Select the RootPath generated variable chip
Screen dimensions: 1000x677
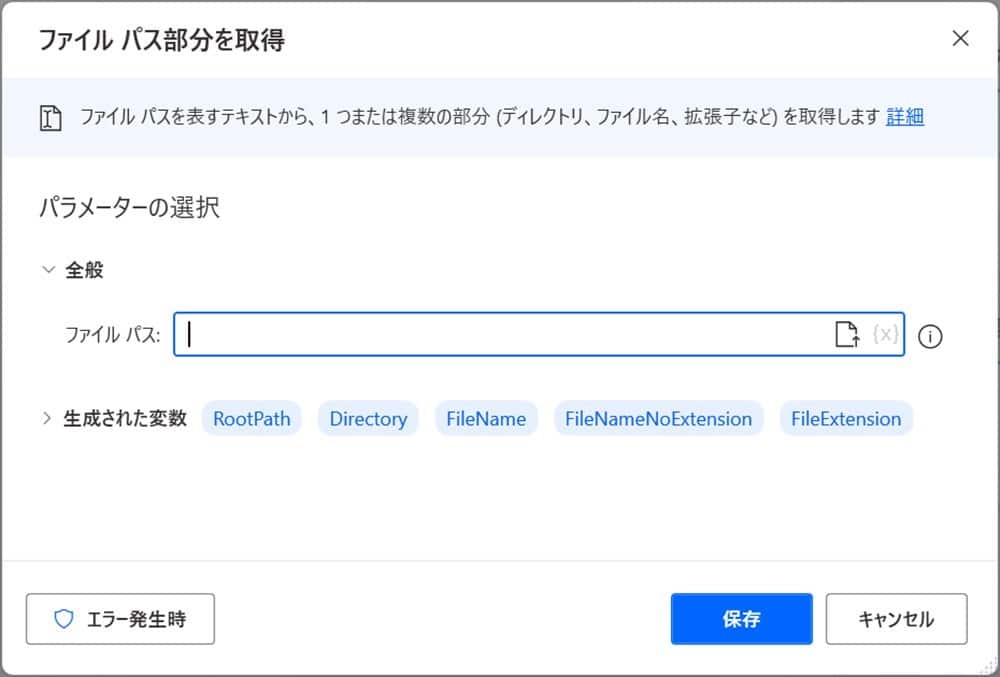point(251,419)
